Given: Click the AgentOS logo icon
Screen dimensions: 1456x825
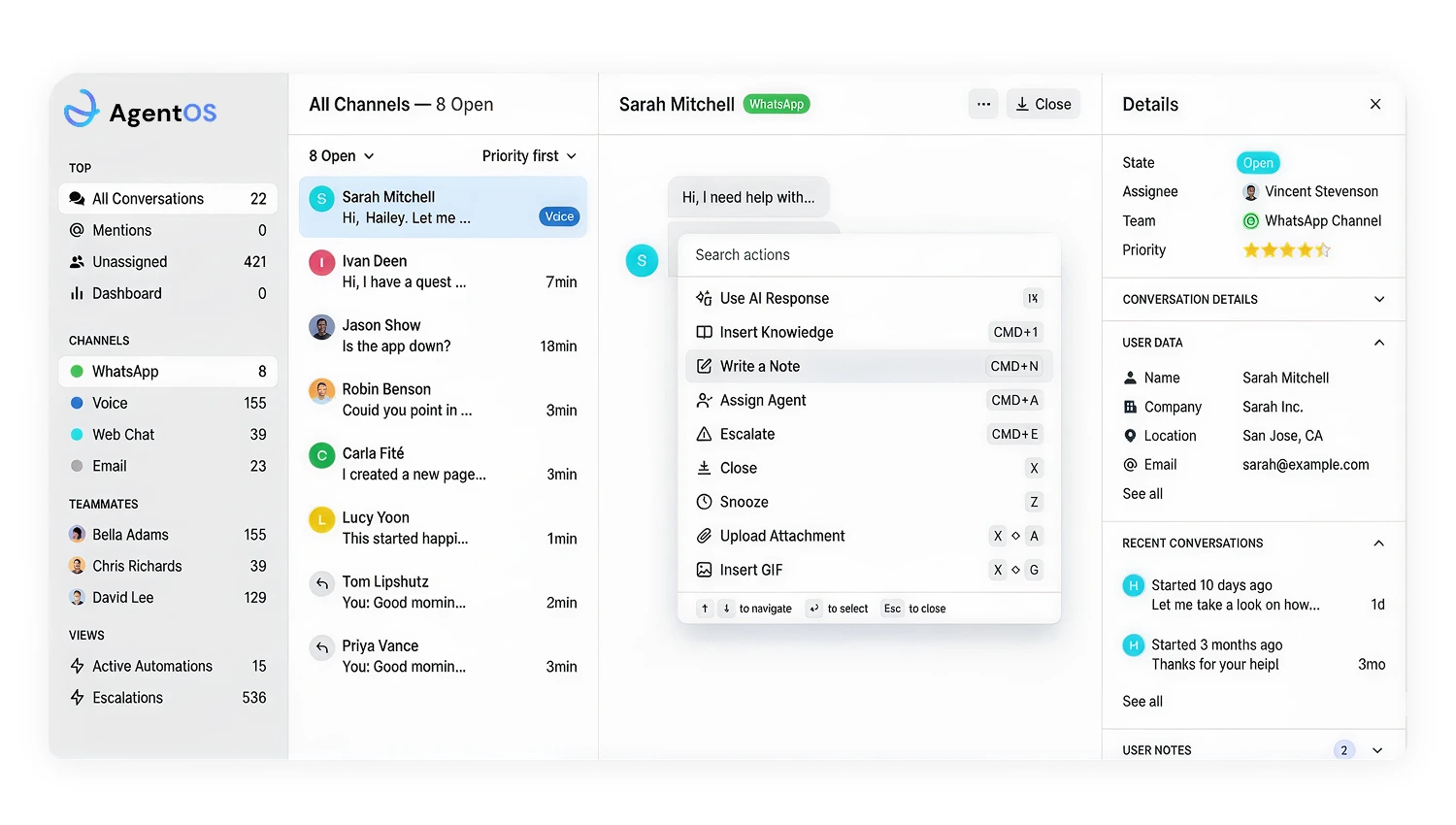Looking at the screenshot, I should coord(82,110).
